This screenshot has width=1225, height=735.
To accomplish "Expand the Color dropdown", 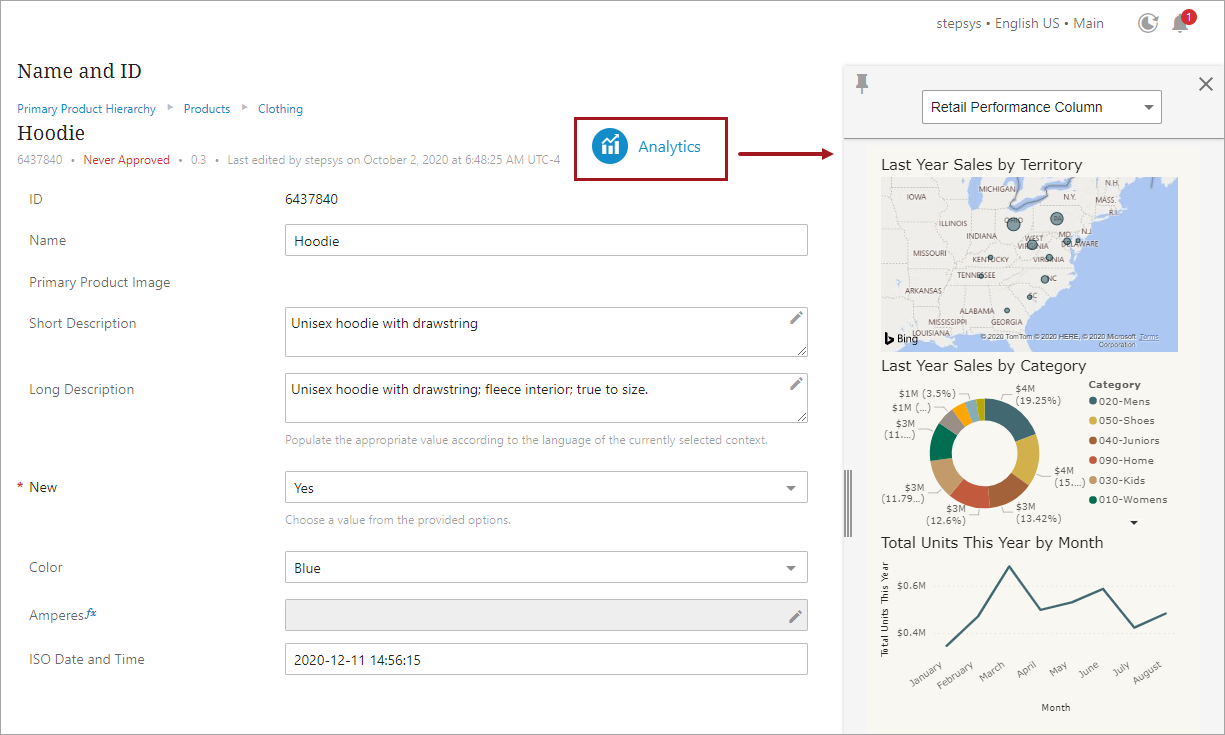I will click(x=791, y=568).
